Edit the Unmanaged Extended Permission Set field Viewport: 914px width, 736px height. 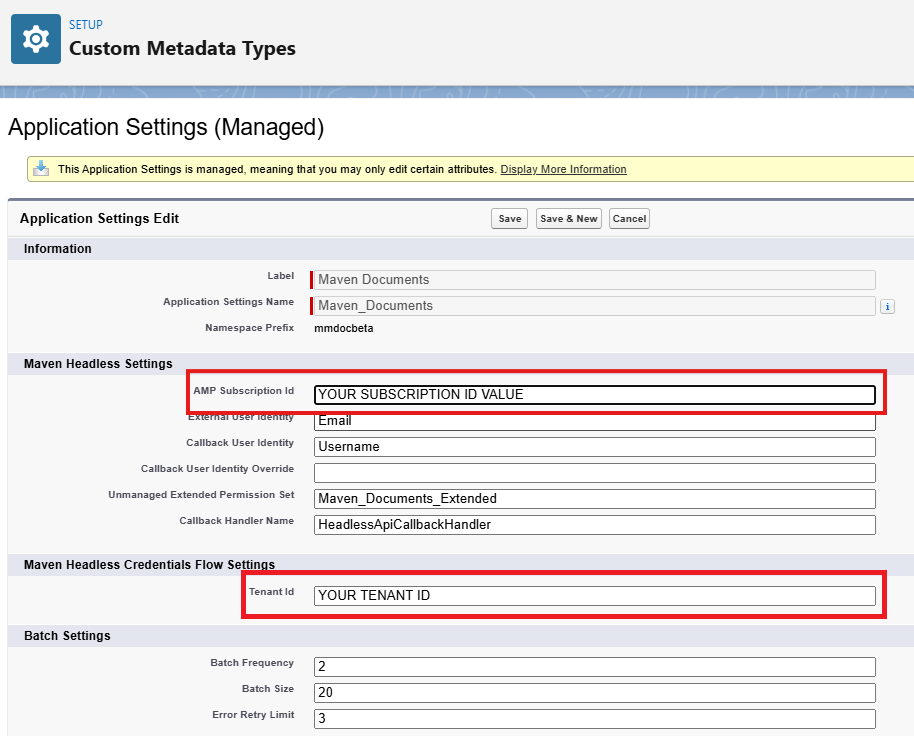[x=594, y=499]
